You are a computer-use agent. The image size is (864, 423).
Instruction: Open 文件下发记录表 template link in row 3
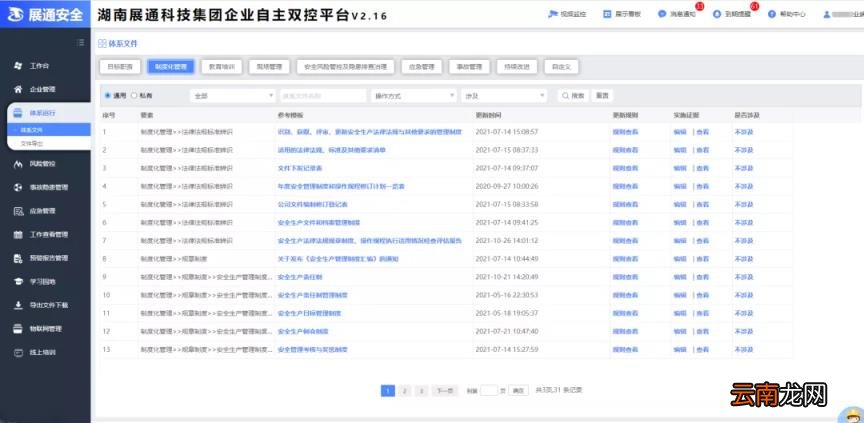pyautogui.click(x=300, y=168)
